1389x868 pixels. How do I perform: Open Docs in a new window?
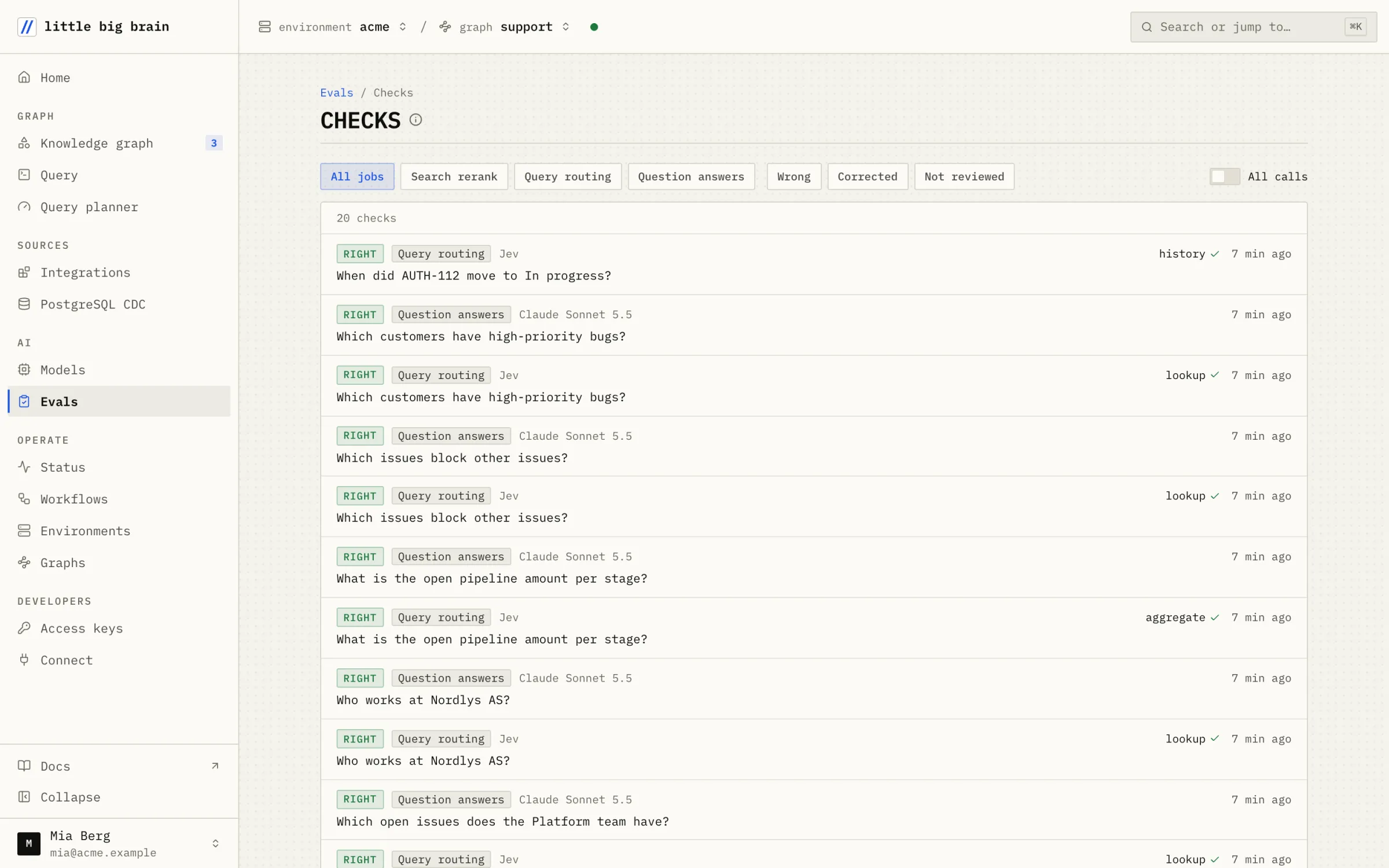click(119, 766)
